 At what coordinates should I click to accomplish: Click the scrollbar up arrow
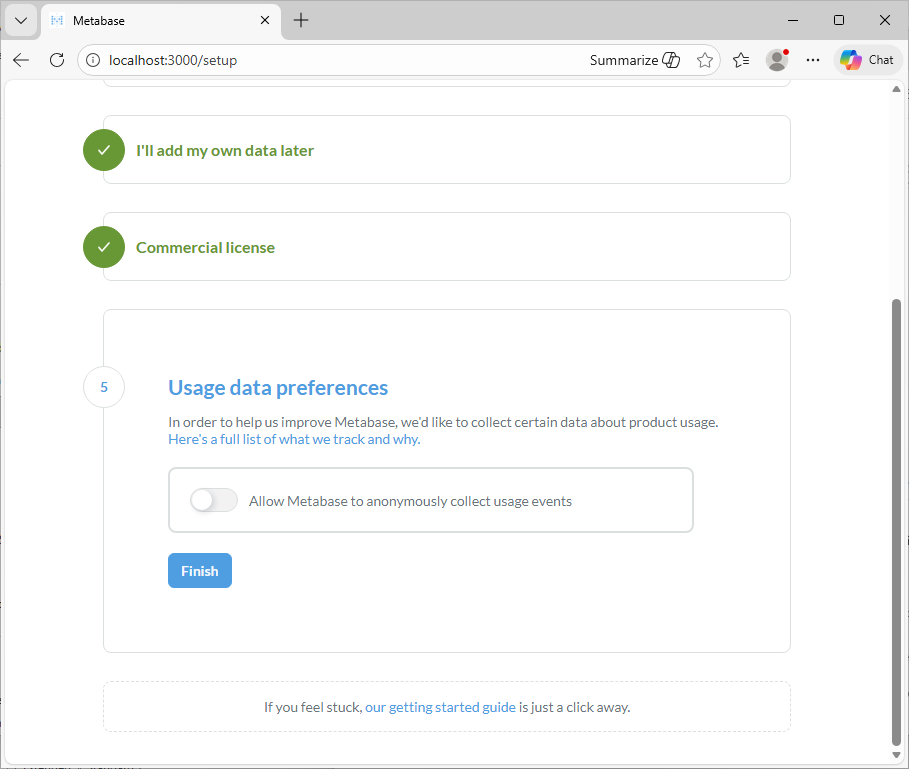896,89
